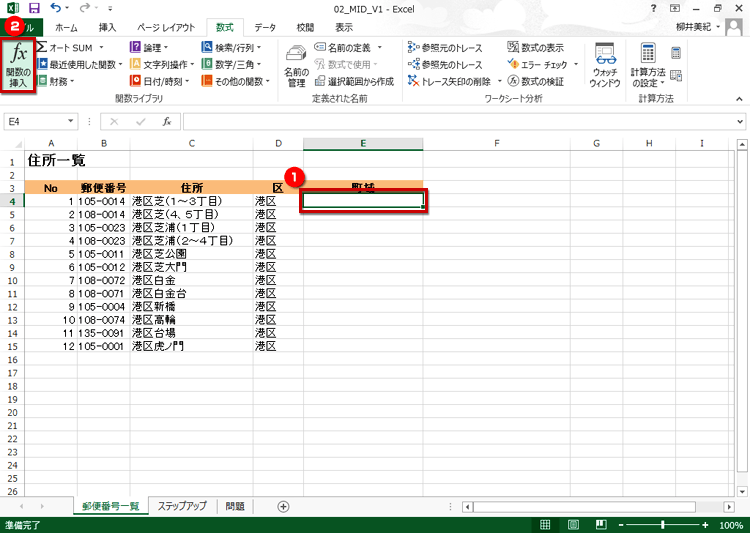Click the zoom in plus button
750x533 pixels.
tap(705, 525)
